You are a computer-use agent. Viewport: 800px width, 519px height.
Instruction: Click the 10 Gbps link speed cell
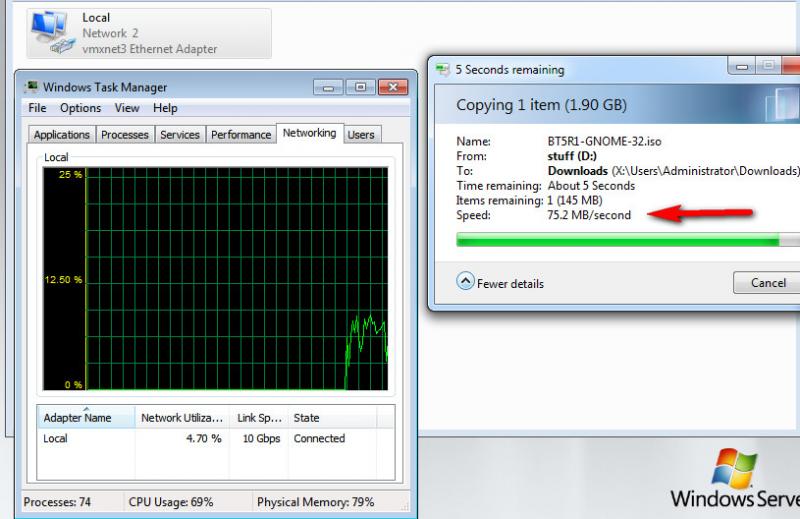[x=261, y=438]
